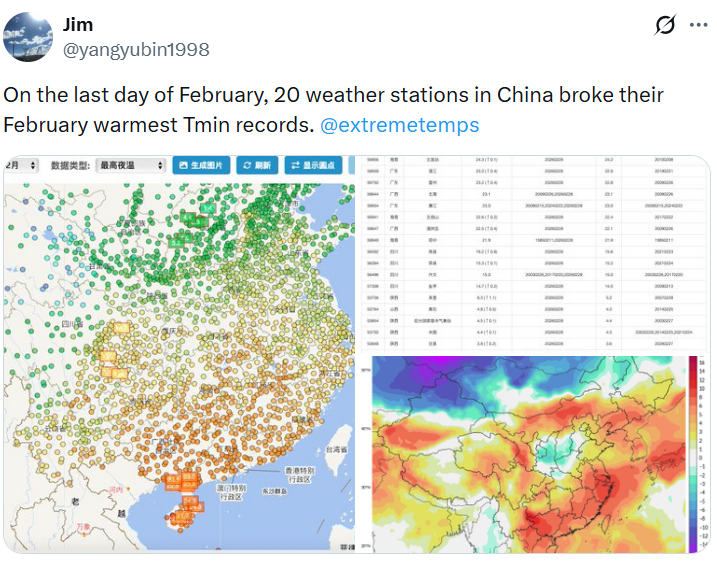
Task: Open the month selector dropdown
Action: (x=22, y=165)
